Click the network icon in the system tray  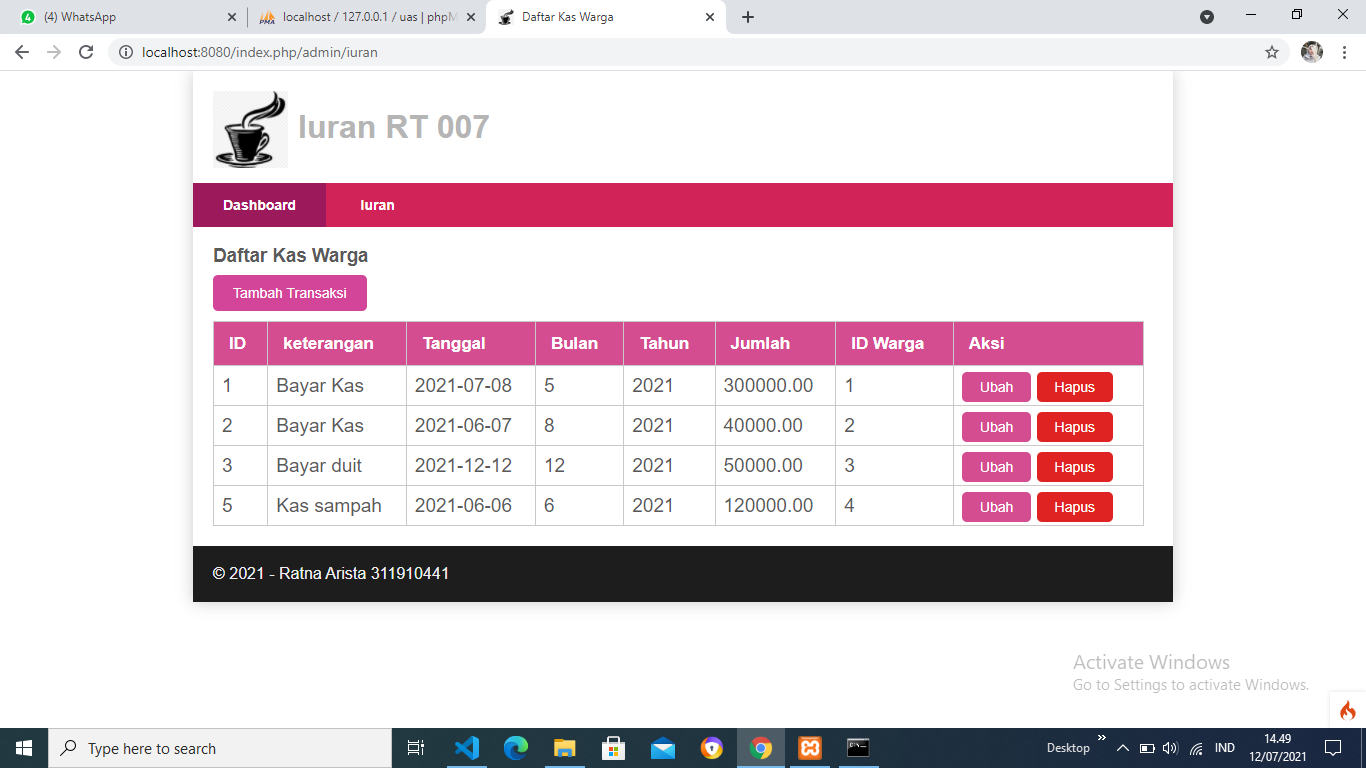coord(1194,747)
